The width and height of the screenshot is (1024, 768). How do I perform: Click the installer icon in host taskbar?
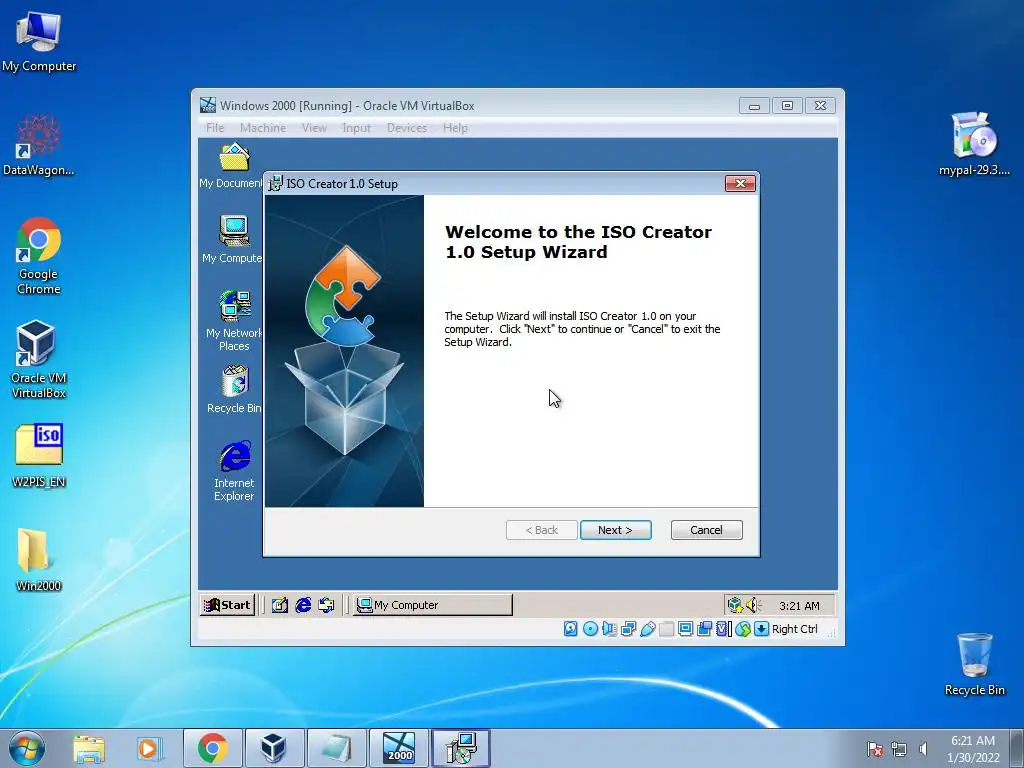[x=461, y=748]
